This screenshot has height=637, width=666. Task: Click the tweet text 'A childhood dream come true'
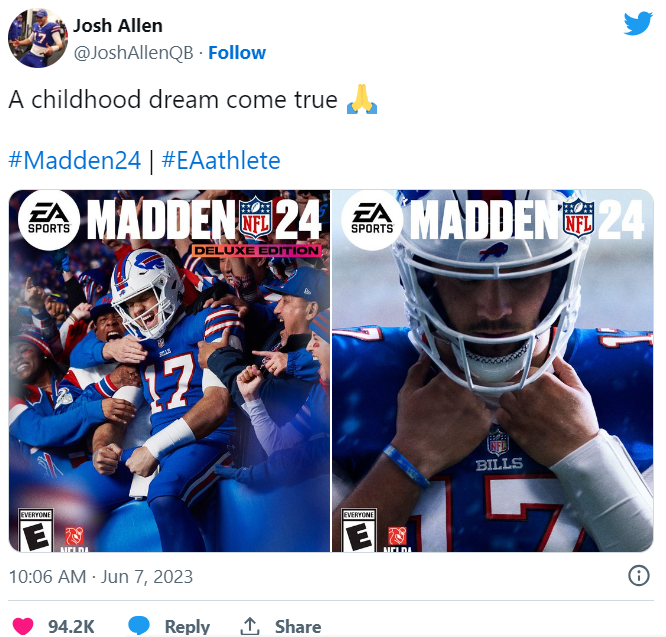tap(173, 100)
